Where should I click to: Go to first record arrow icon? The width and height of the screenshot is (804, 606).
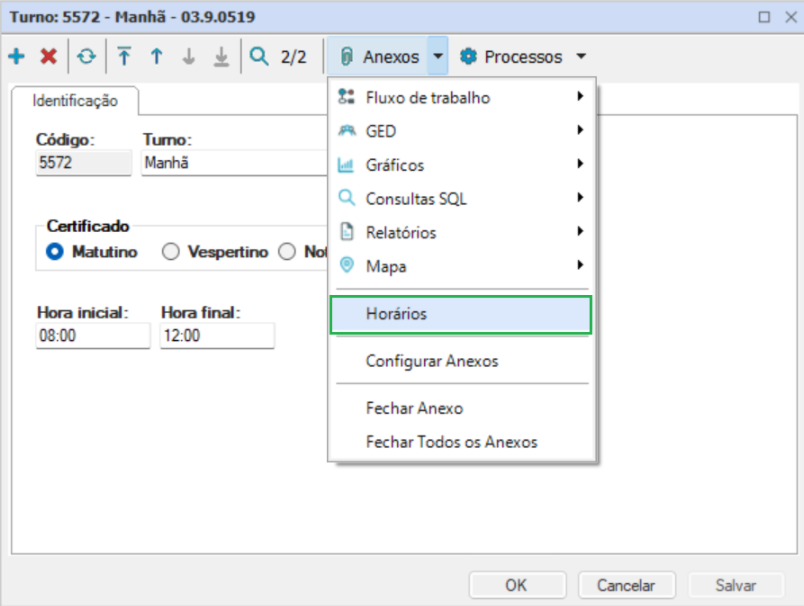coord(124,56)
